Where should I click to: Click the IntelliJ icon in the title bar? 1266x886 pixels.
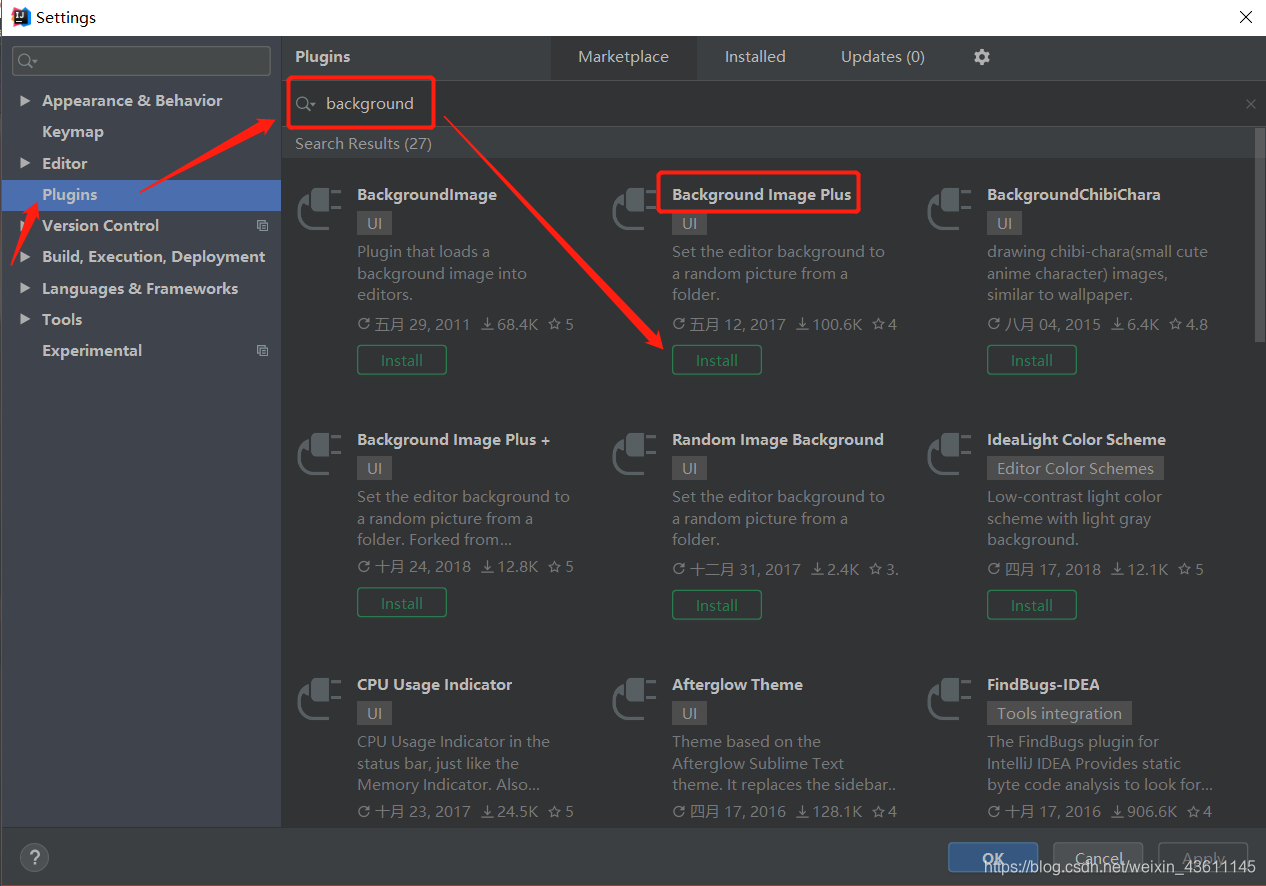tap(20, 17)
